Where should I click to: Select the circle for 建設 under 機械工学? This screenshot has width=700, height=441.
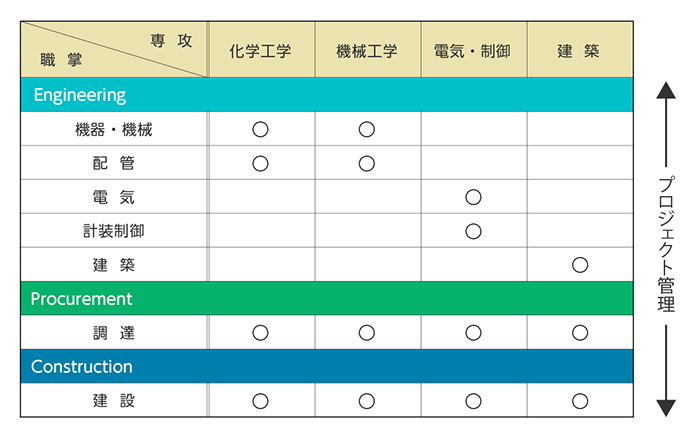click(x=367, y=401)
